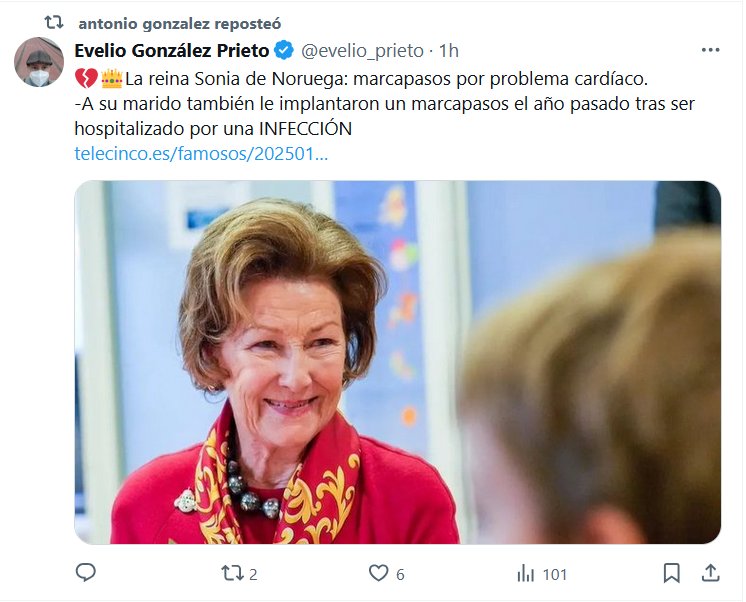Click the @evelio_prieto handle
The height and width of the screenshot is (602, 746).
coord(361,51)
